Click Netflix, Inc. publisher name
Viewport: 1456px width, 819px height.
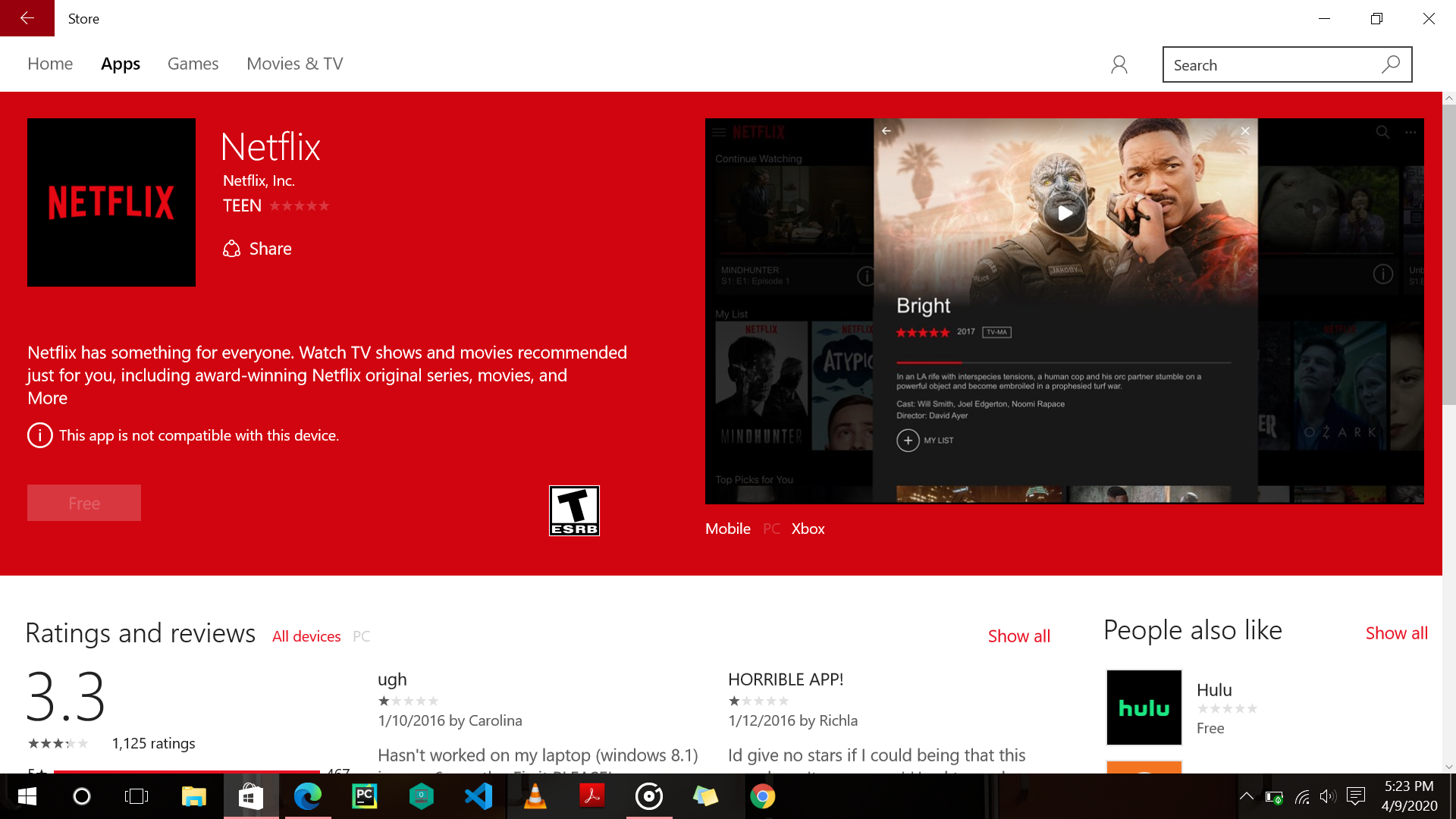coord(259,180)
